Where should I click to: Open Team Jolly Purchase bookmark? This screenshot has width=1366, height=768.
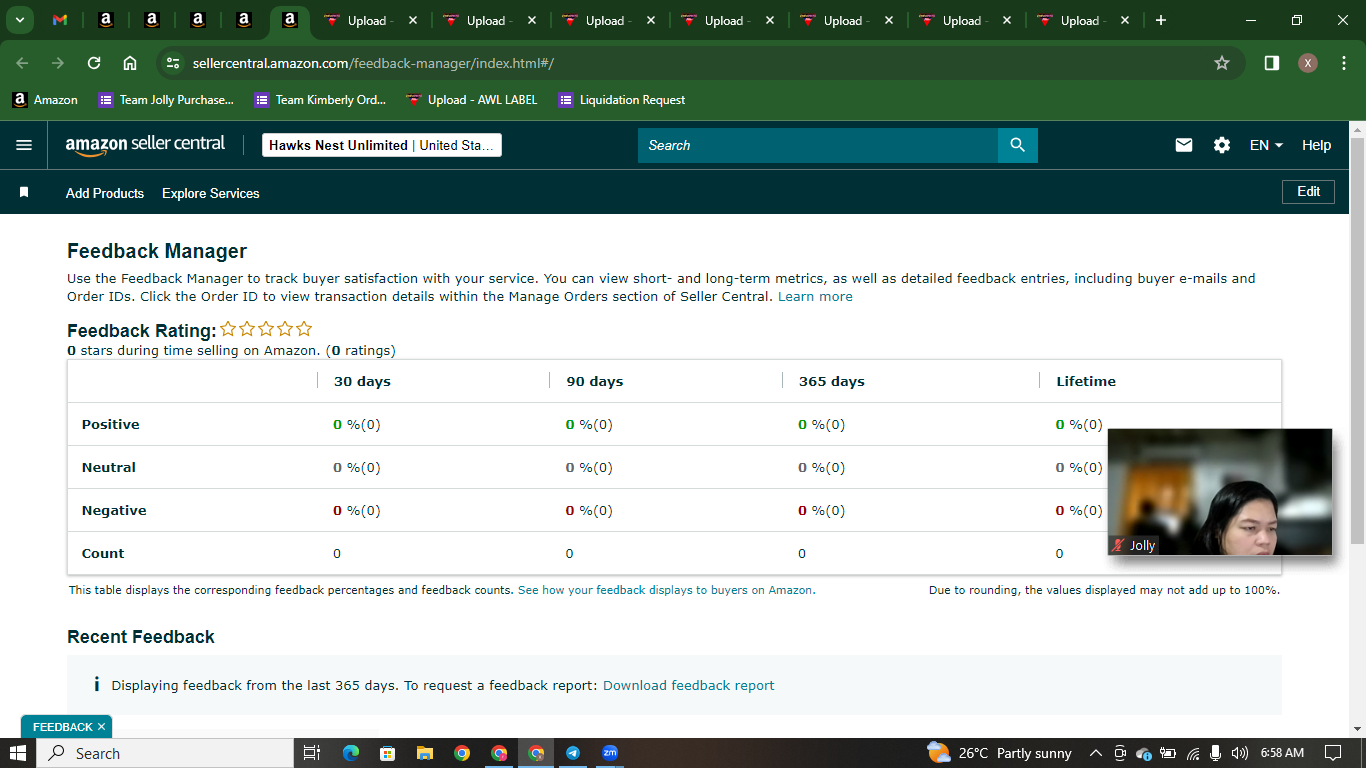(x=166, y=99)
